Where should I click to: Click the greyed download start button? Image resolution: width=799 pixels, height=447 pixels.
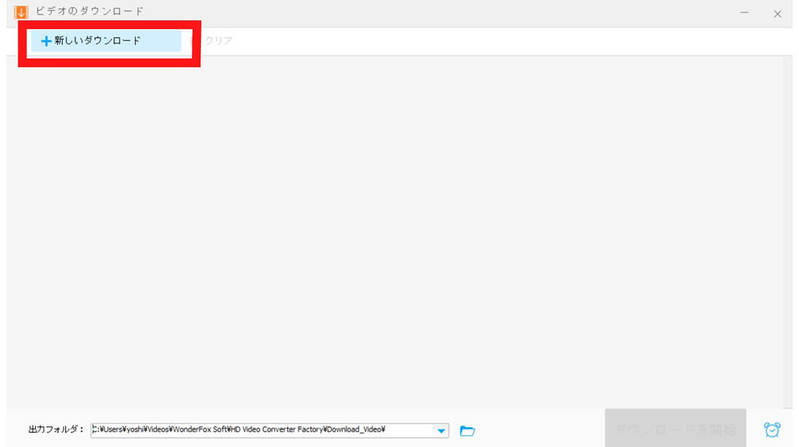675,429
